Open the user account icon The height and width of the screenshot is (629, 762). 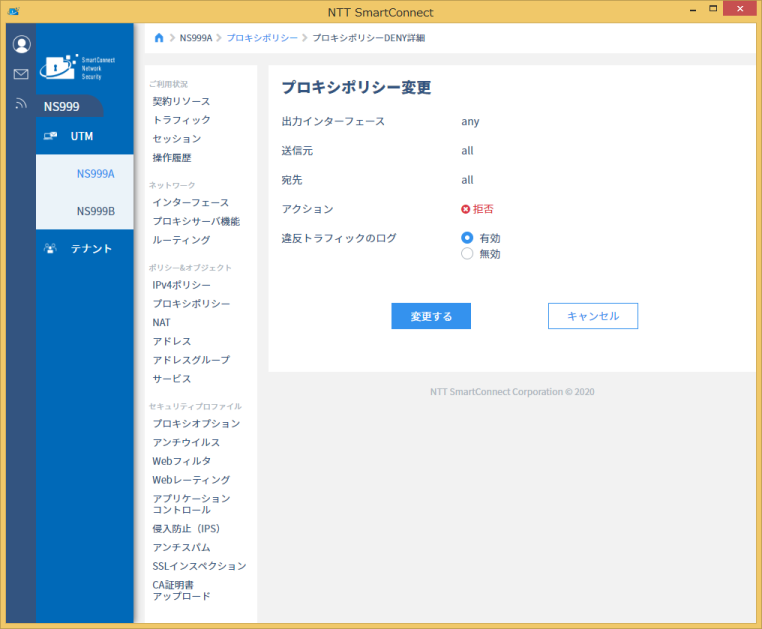pos(21,44)
